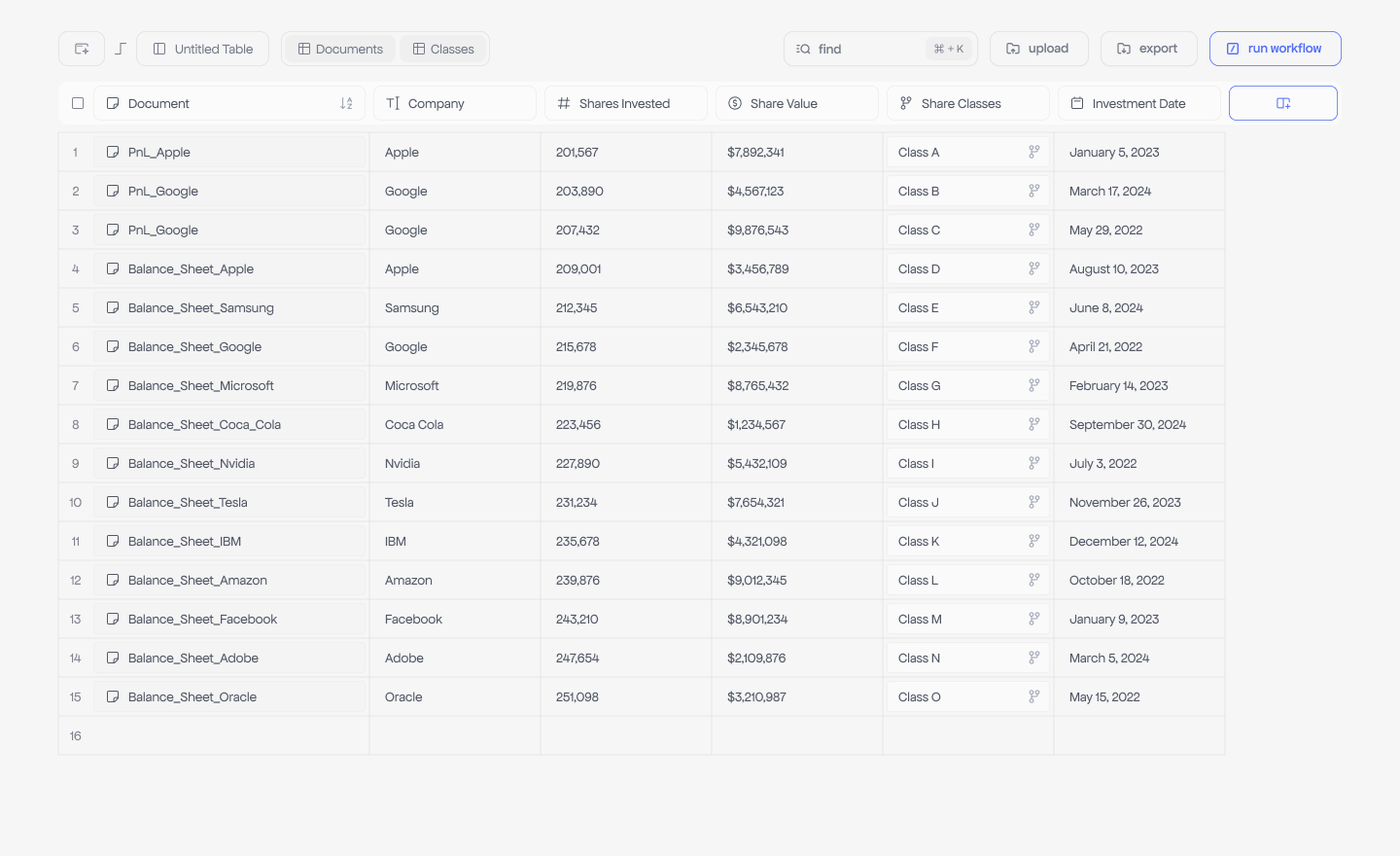This screenshot has width=1400, height=856.
Task: Click the branch icon in Class M cell
Action: tap(1034, 619)
